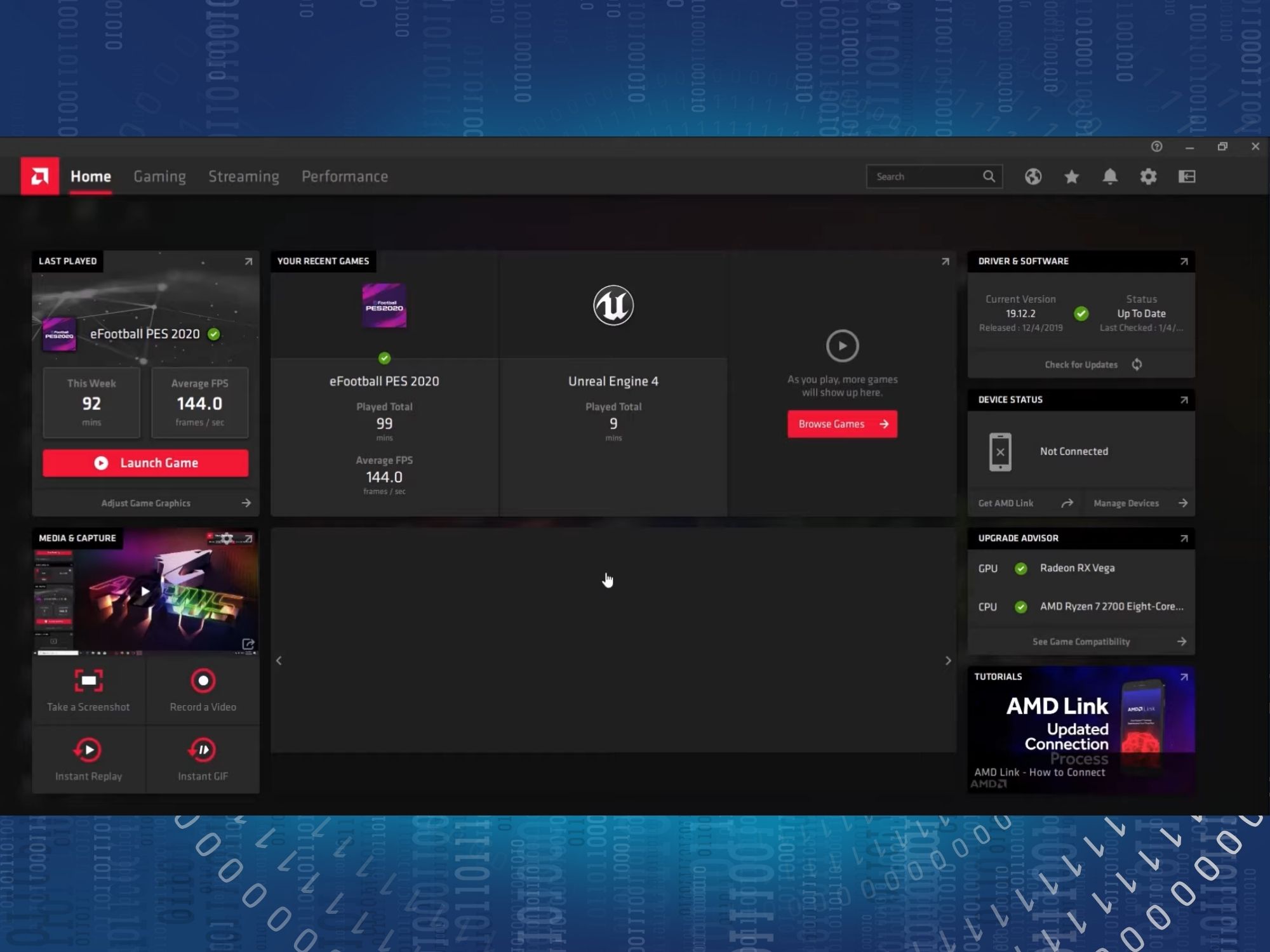The height and width of the screenshot is (952, 1270).
Task: Open the AMD Link tutorial thumbnail
Action: (1081, 730)
